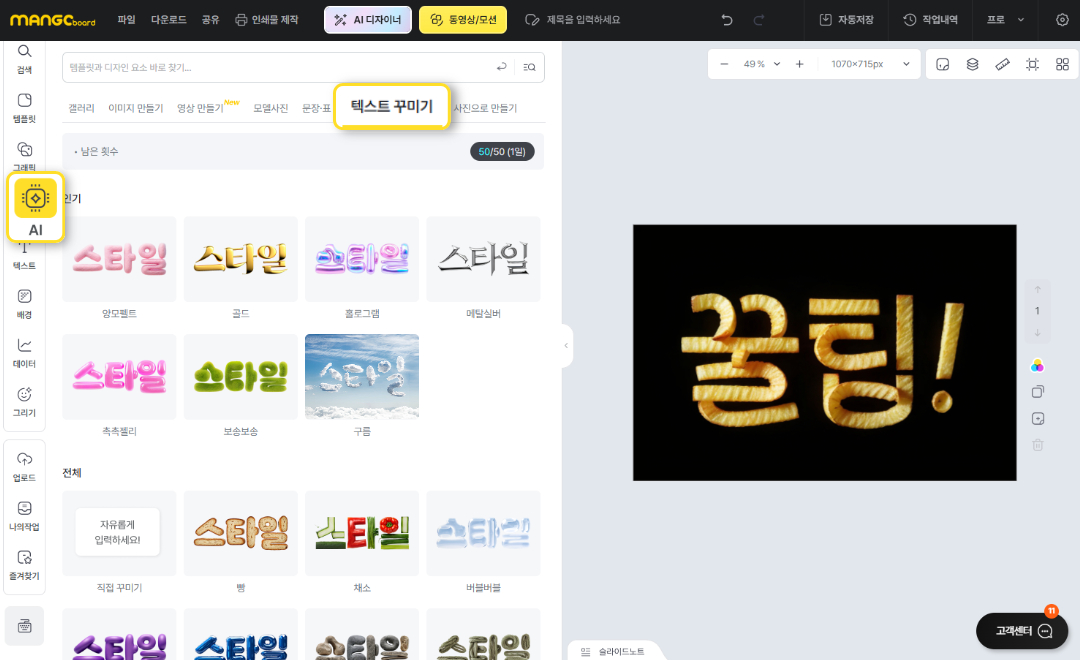1080x660 pixels.
Task: Click the undo arrow in header
Action: (727, 20)
